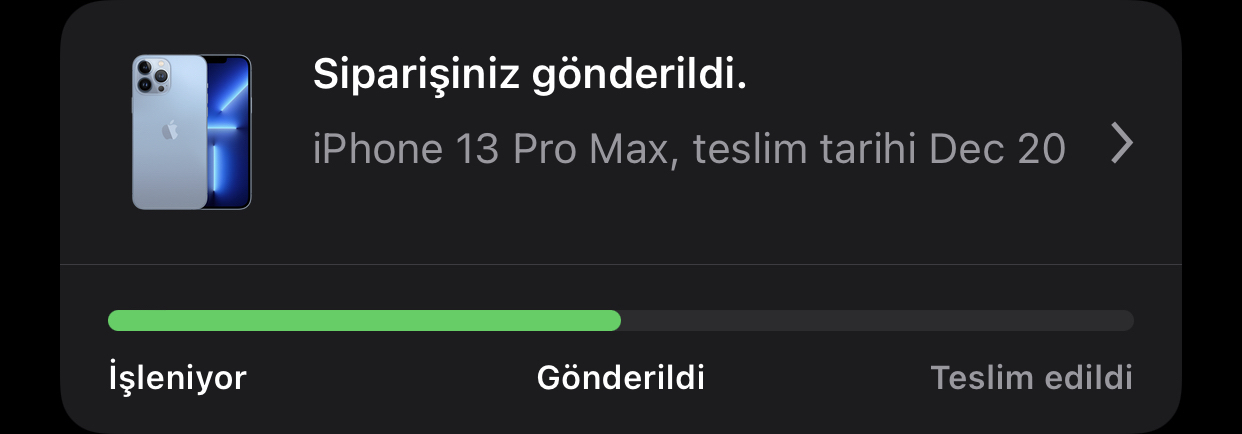Select the "İşleniyor" status label
This screenshot has width=1242, height=434.
[177, 378]
